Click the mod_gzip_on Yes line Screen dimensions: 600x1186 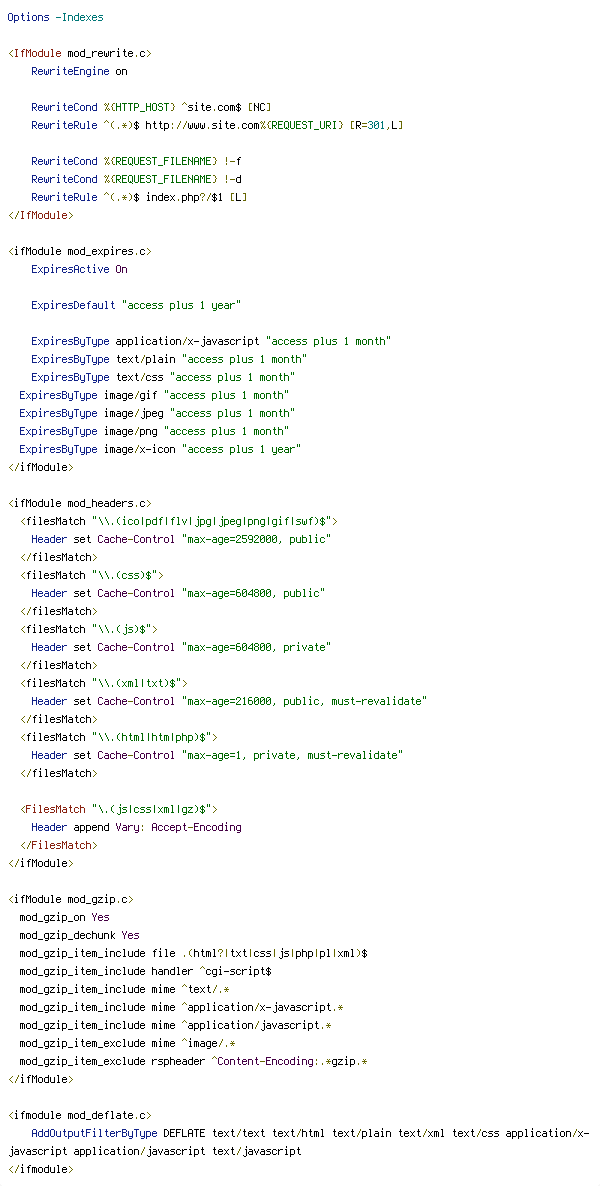(64, 917)
